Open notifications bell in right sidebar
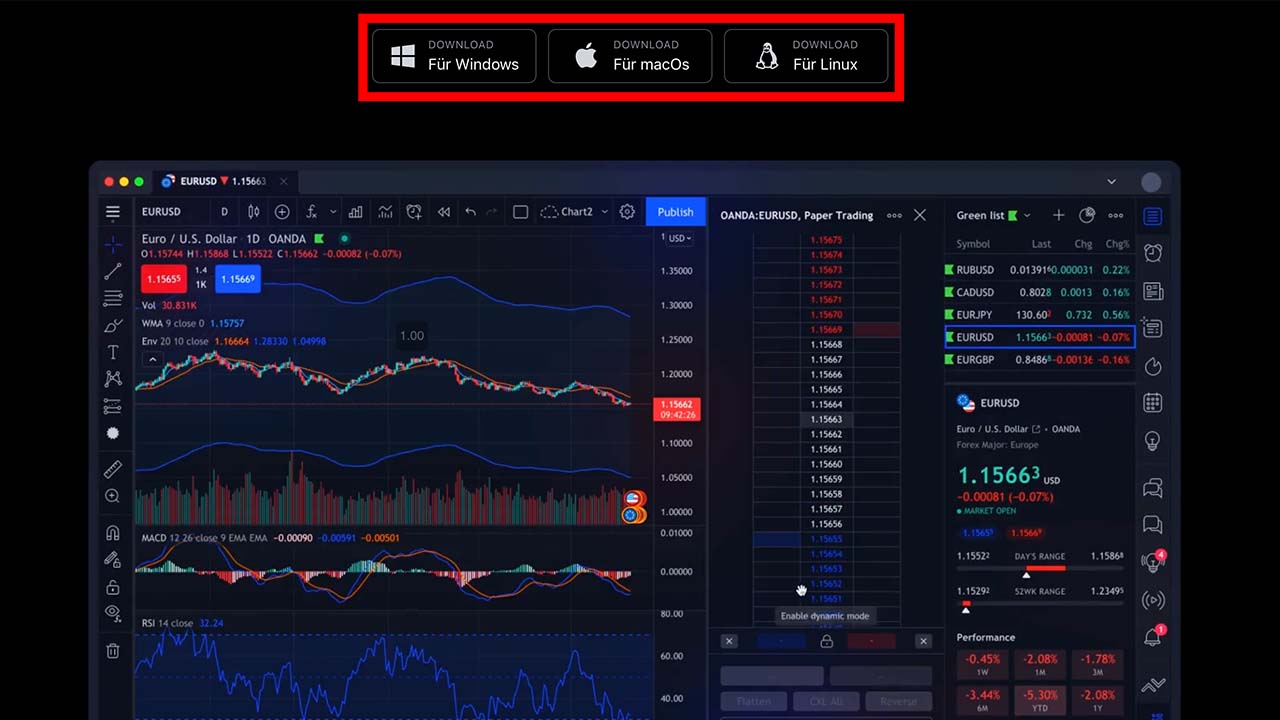 [1152, 637]
